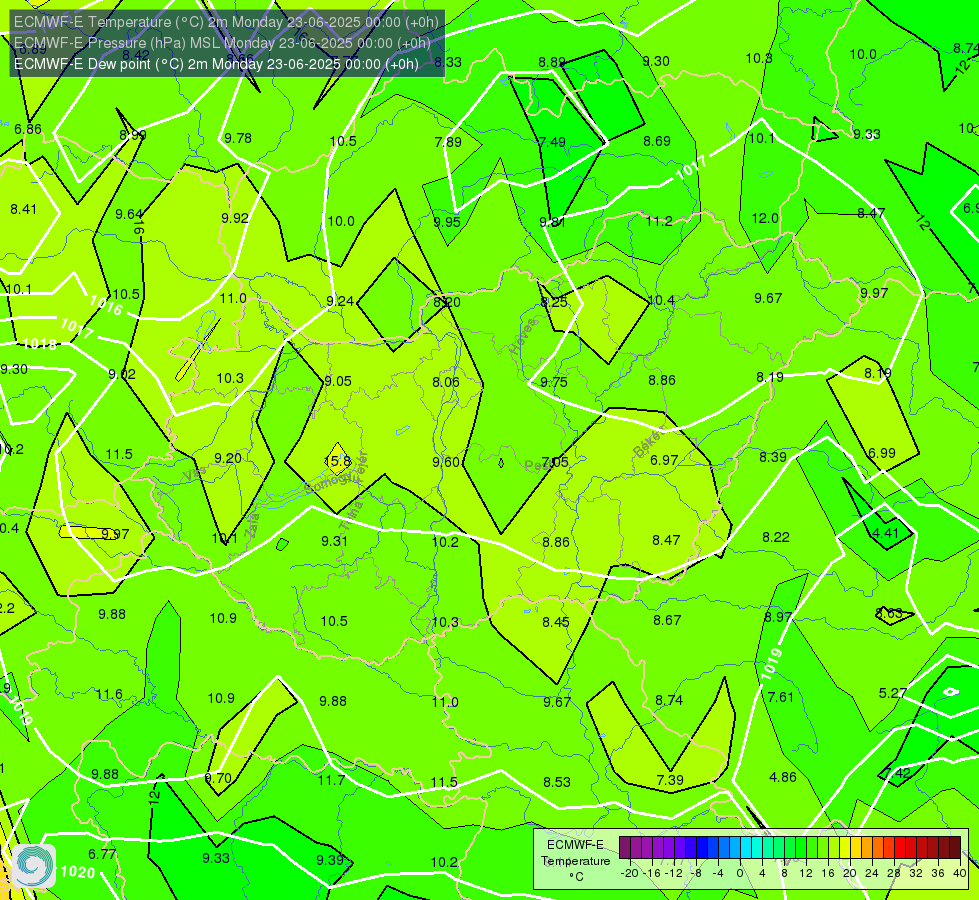Click the 8.06 temperature value
This screenshot has width=979, height=900.
[x=446, y=382]
